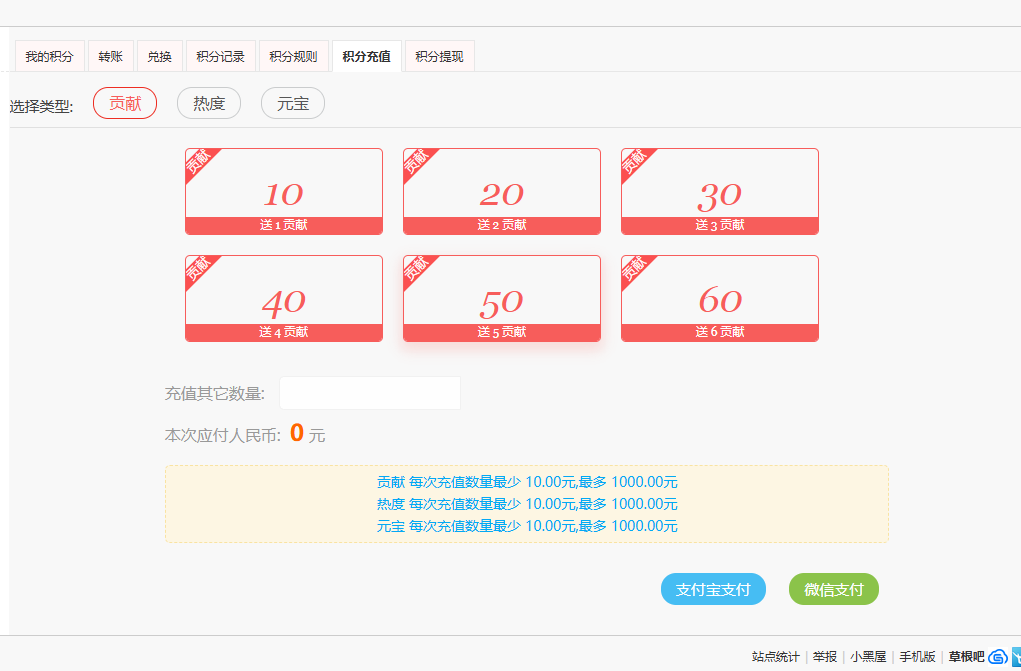Switch to the 积分提现 tab

[438, 56]
